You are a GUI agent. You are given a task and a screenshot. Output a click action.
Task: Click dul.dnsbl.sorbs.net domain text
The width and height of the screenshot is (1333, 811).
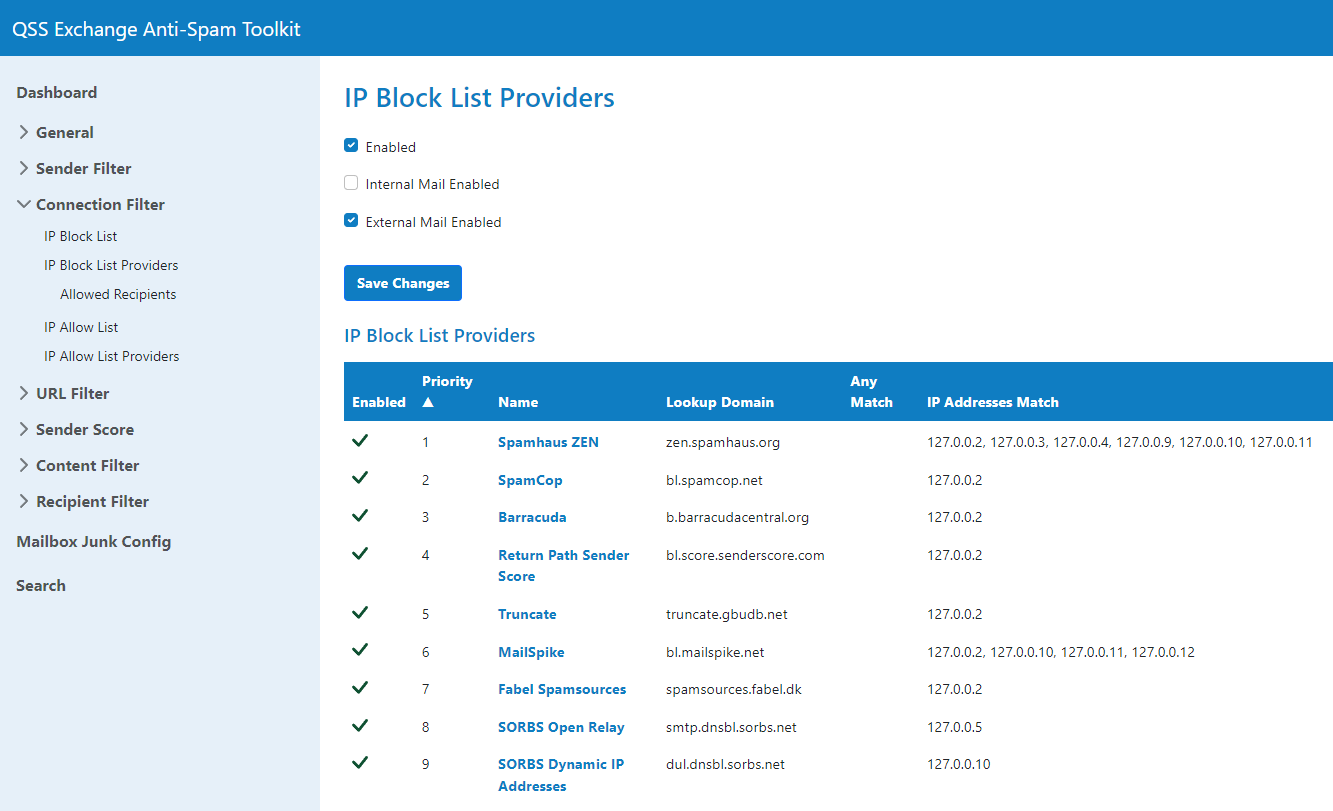725,764
